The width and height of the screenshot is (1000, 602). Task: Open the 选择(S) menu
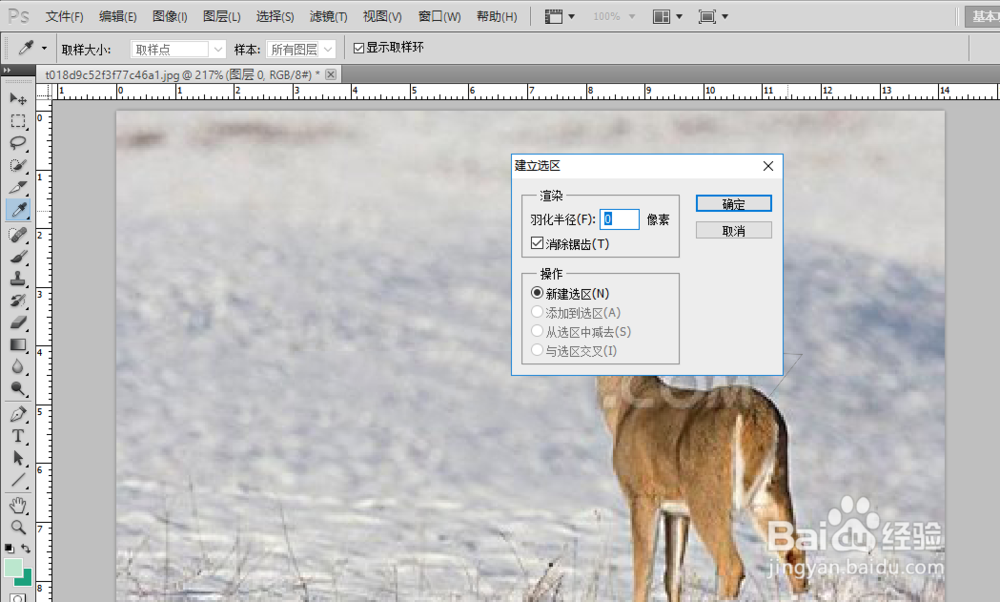[x=275, y=17]
